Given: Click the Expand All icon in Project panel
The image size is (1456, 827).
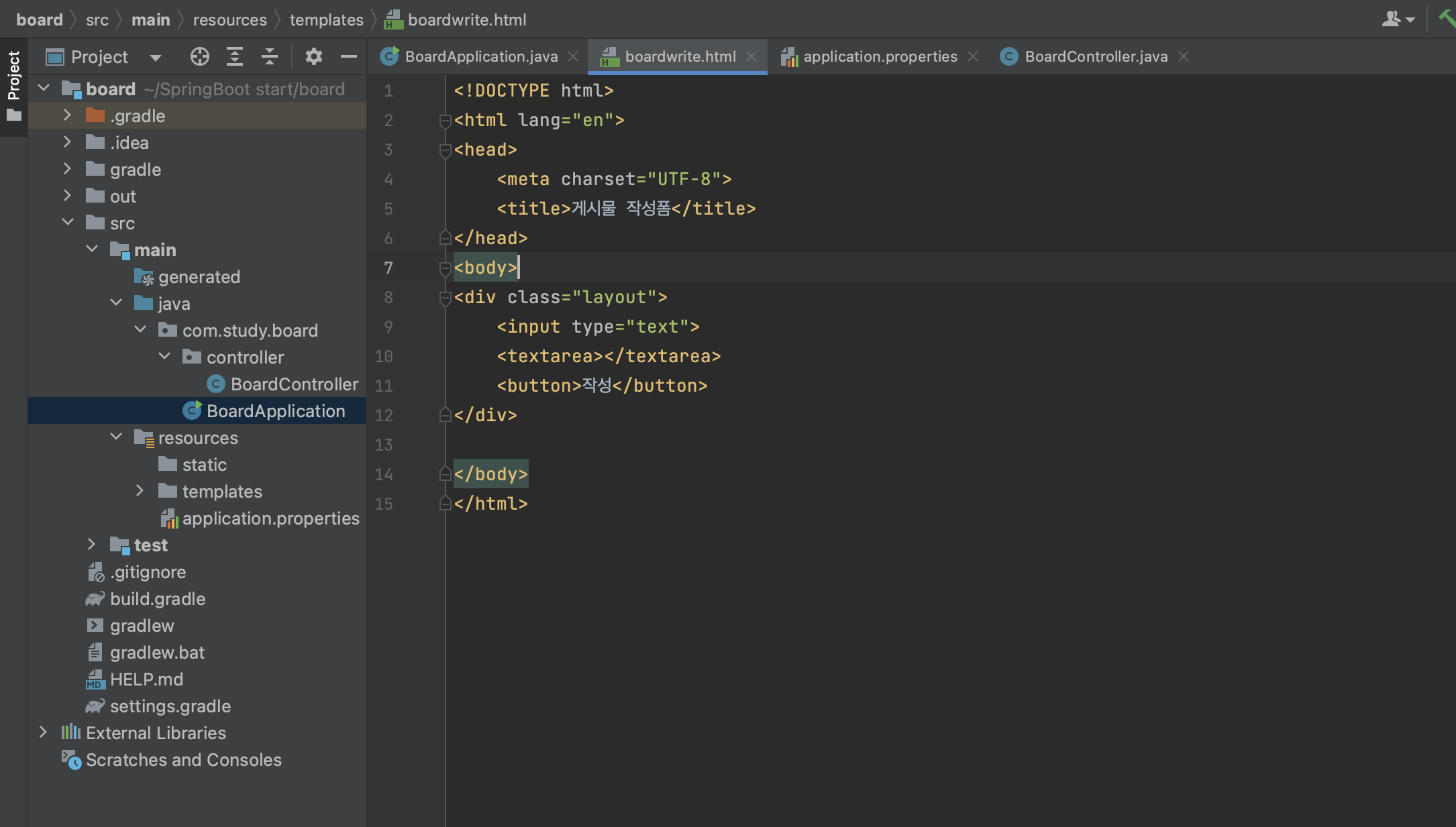Looking at the screenshot, I should (x=234, y=57).
